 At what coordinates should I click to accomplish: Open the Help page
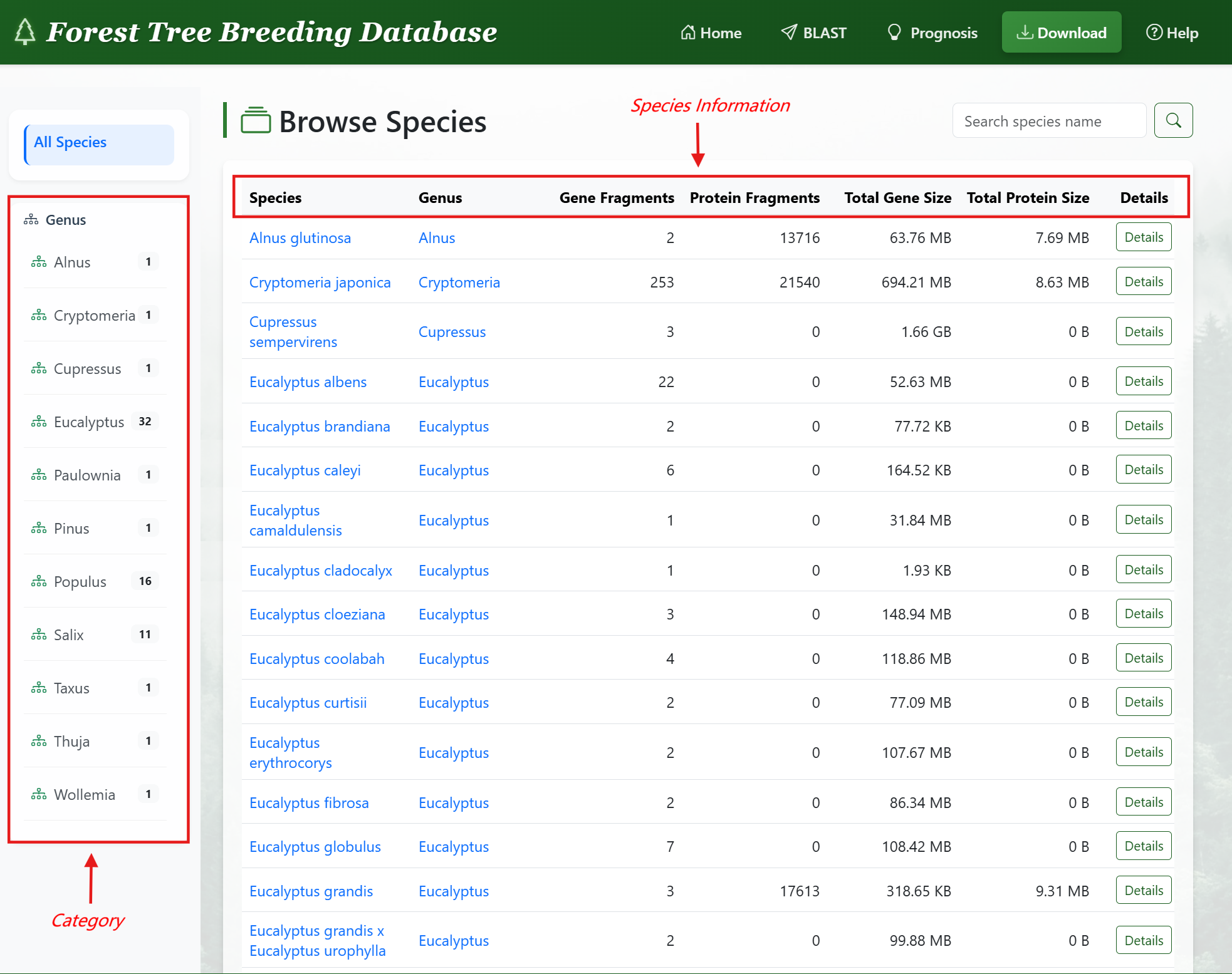(x=1172, y=33)
